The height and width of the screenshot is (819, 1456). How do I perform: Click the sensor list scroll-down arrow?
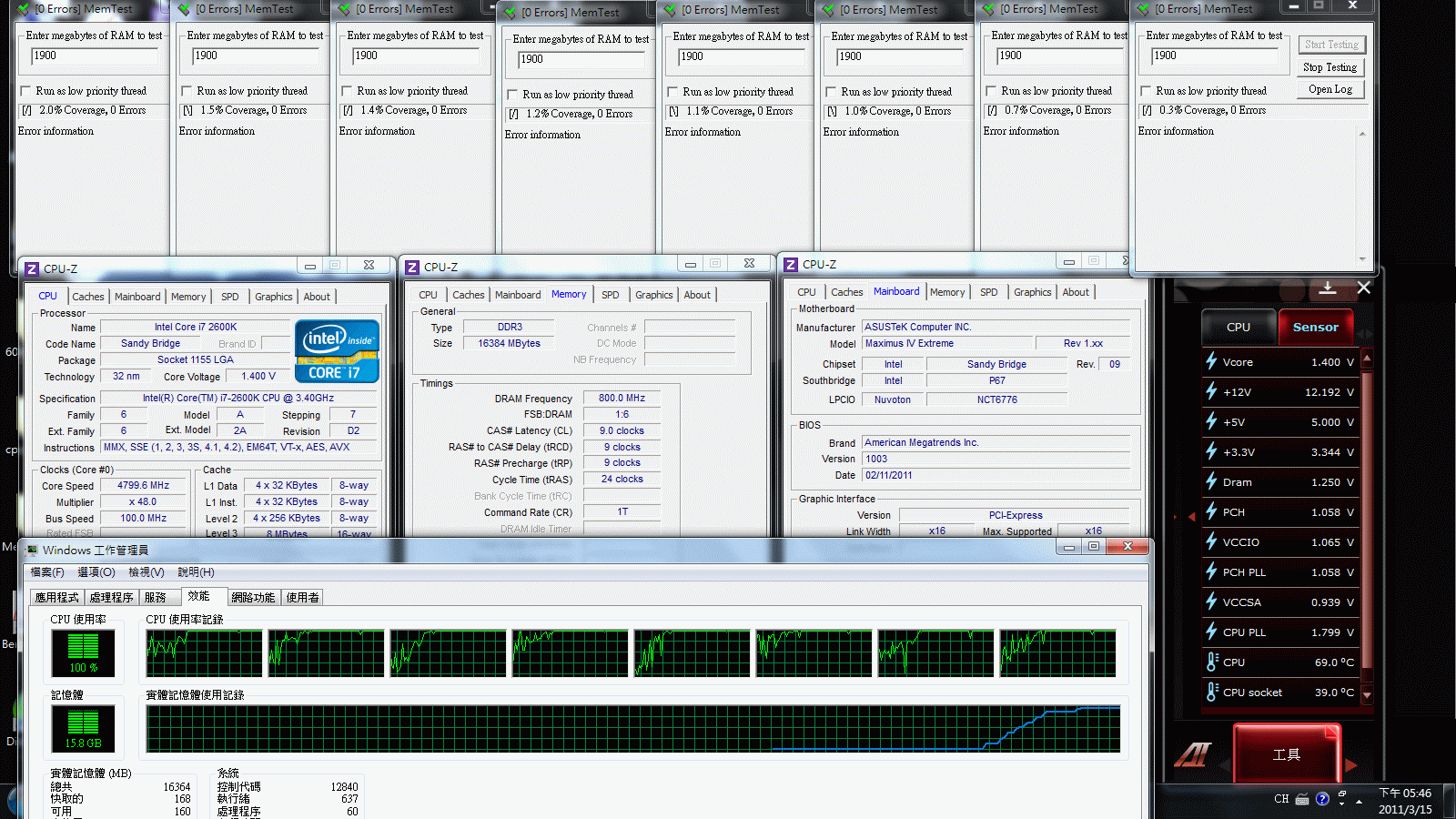pos(1367,695)
